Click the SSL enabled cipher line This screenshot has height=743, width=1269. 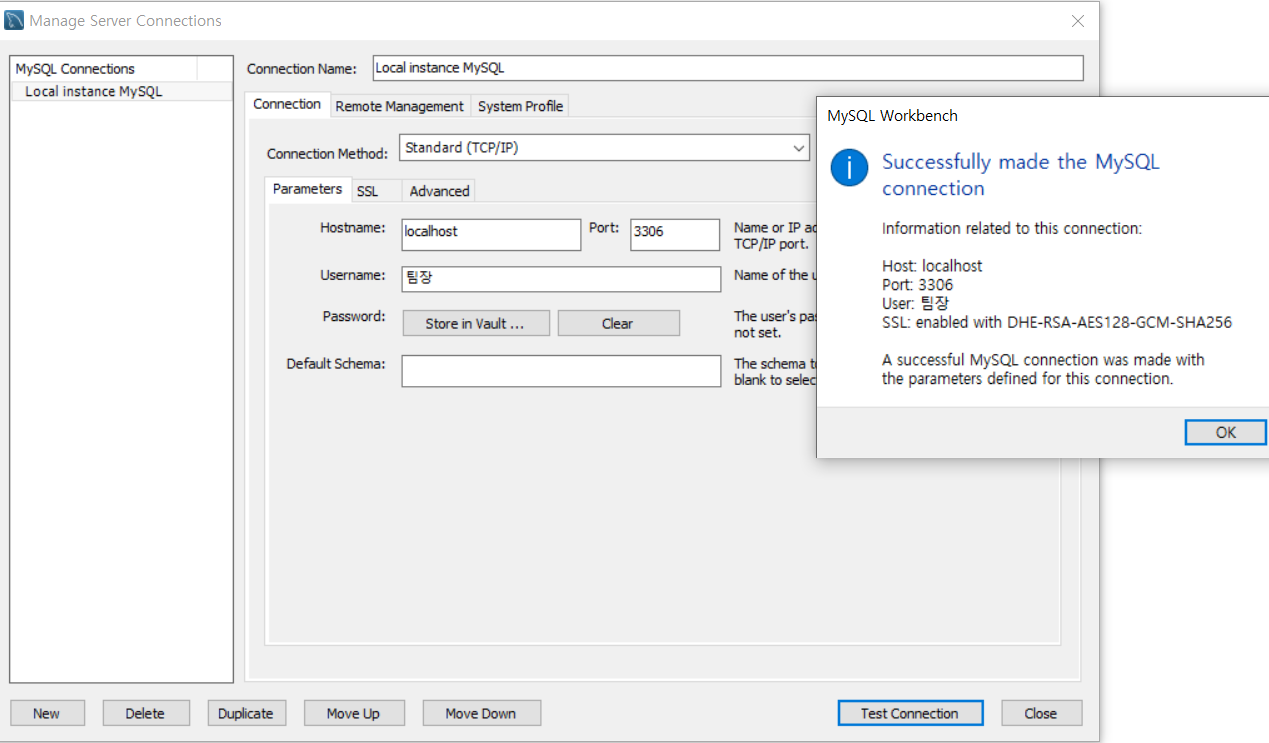point(1057,322)
